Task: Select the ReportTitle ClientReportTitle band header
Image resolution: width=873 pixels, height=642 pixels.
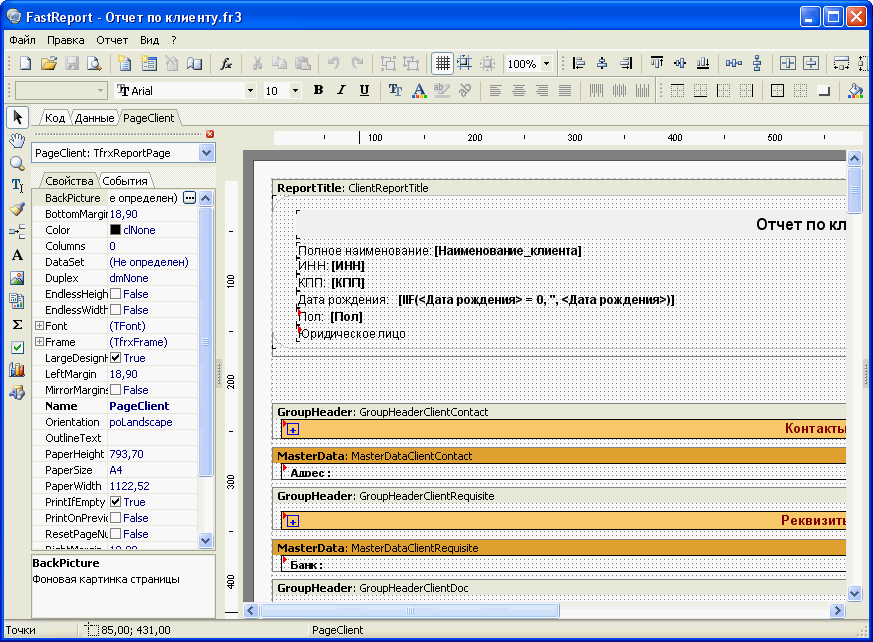Action: 559,188
